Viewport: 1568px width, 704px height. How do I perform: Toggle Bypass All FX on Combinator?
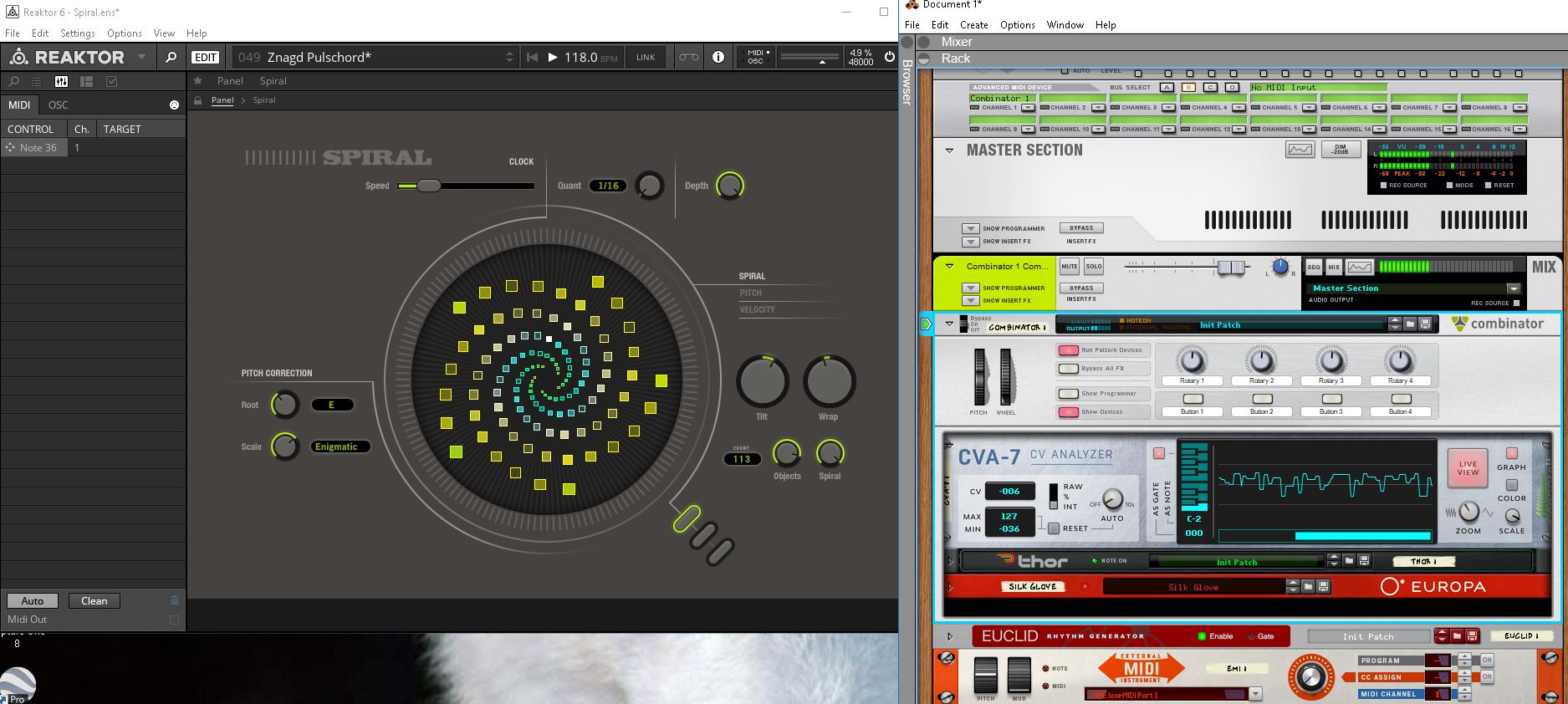pos(1068,369)
